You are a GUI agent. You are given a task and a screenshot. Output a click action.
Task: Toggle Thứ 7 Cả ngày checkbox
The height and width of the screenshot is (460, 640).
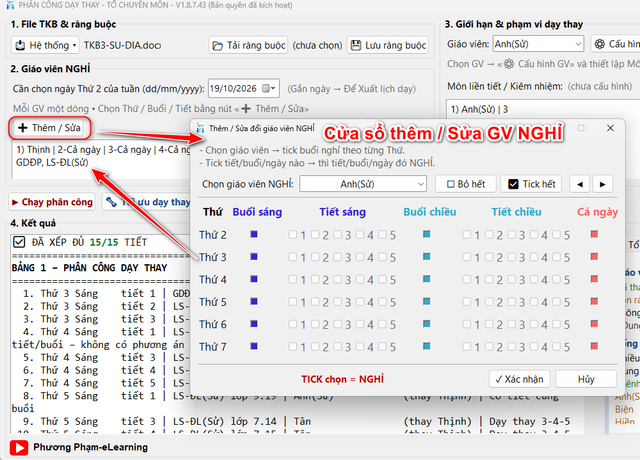(x=594, y=346)
